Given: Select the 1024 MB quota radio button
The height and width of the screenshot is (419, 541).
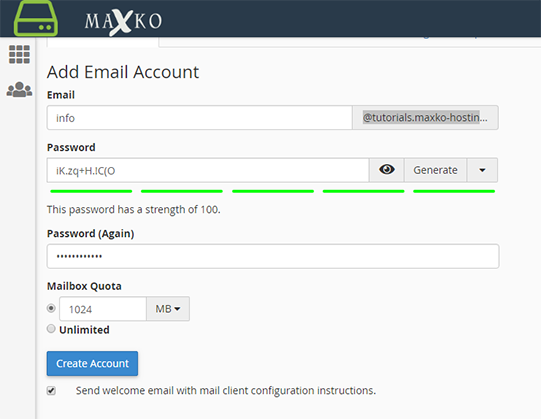Looking at the screenshot, I should [x=51, y=308].
